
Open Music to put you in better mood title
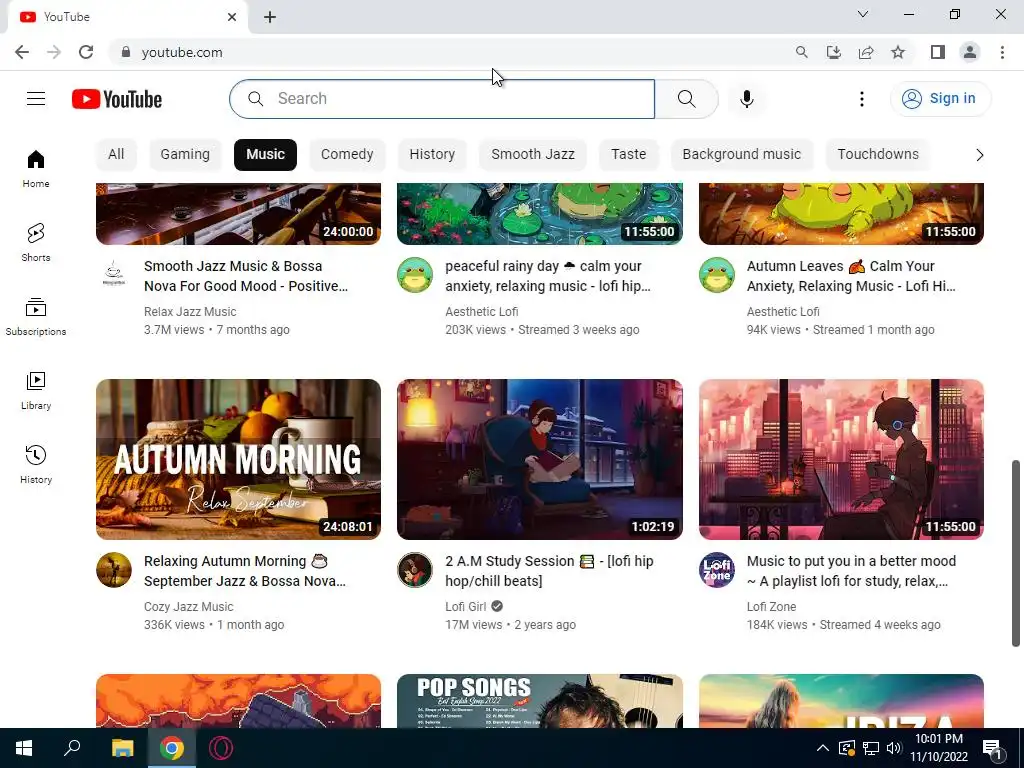coord(851,571)
